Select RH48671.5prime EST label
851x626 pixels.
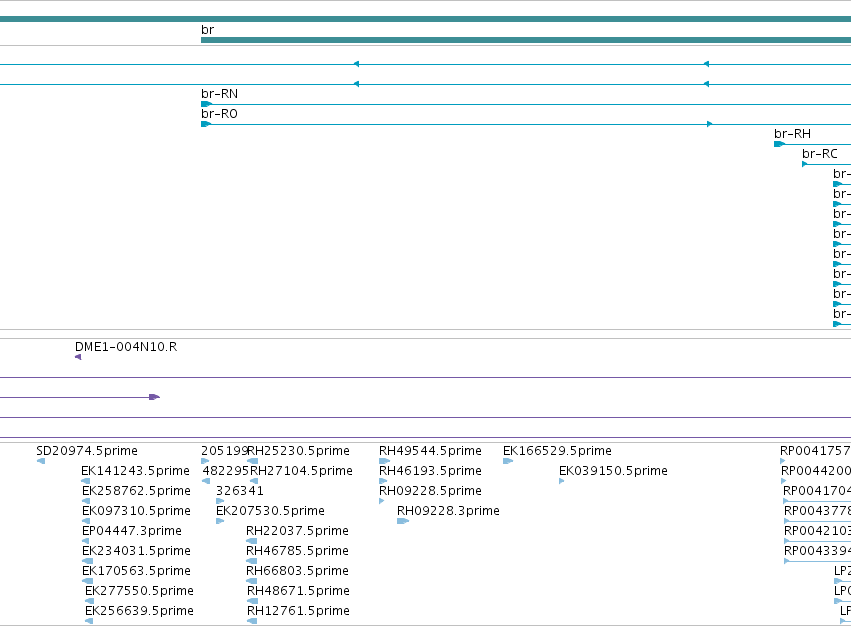(x=298, y=591)
